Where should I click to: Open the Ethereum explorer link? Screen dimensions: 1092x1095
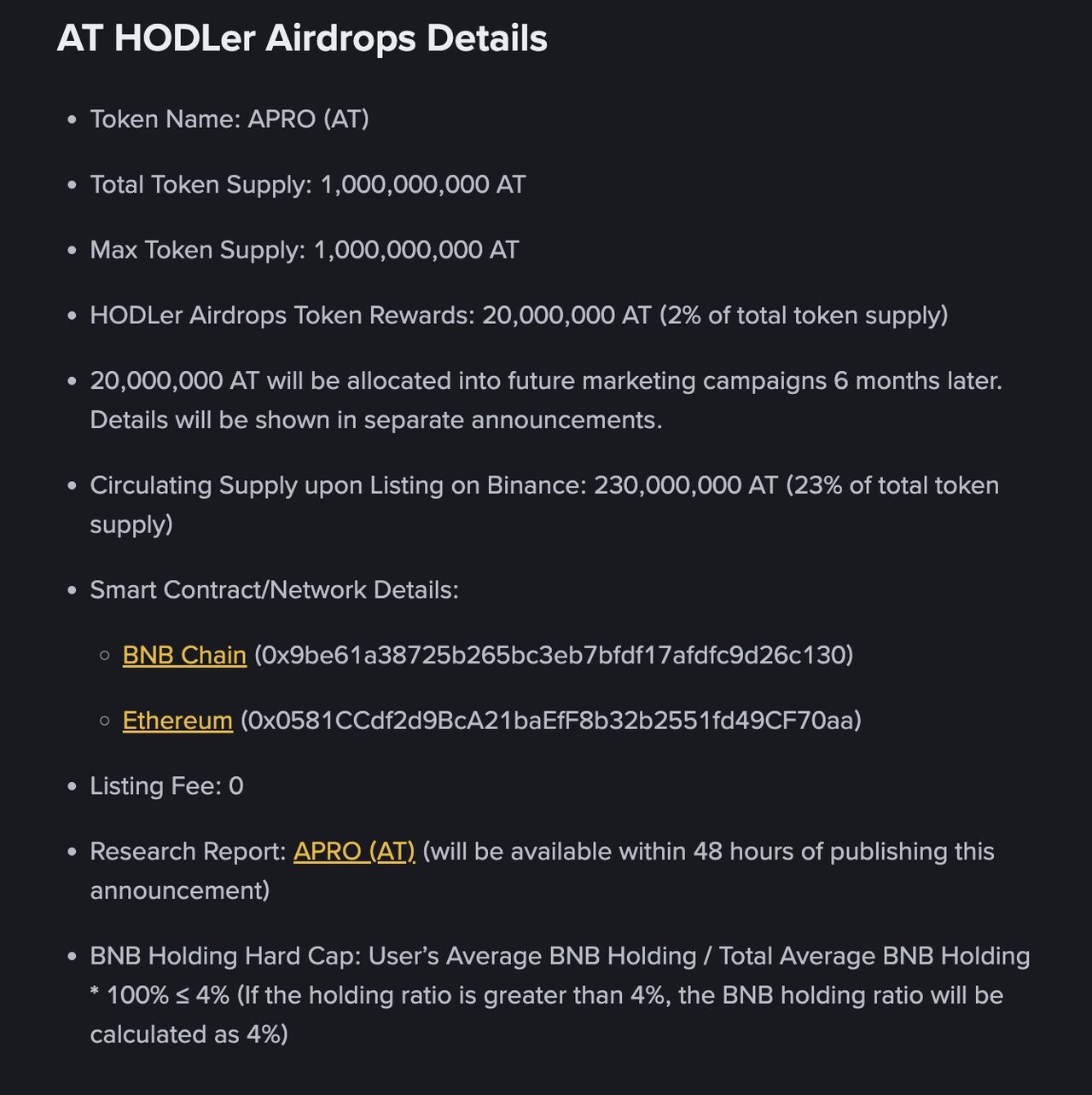tap(177, 721)
